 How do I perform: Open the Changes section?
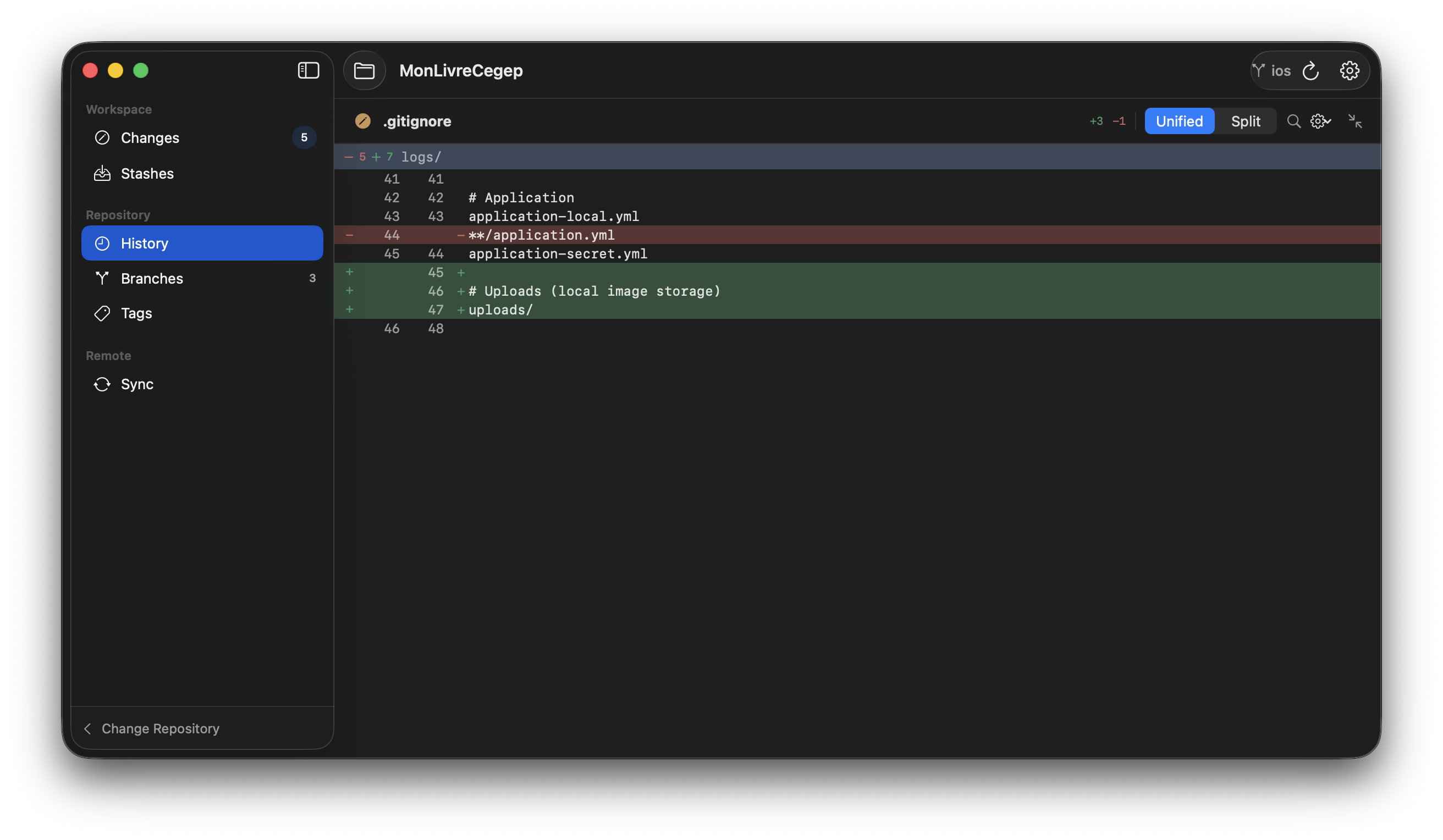tap(150, 138)
